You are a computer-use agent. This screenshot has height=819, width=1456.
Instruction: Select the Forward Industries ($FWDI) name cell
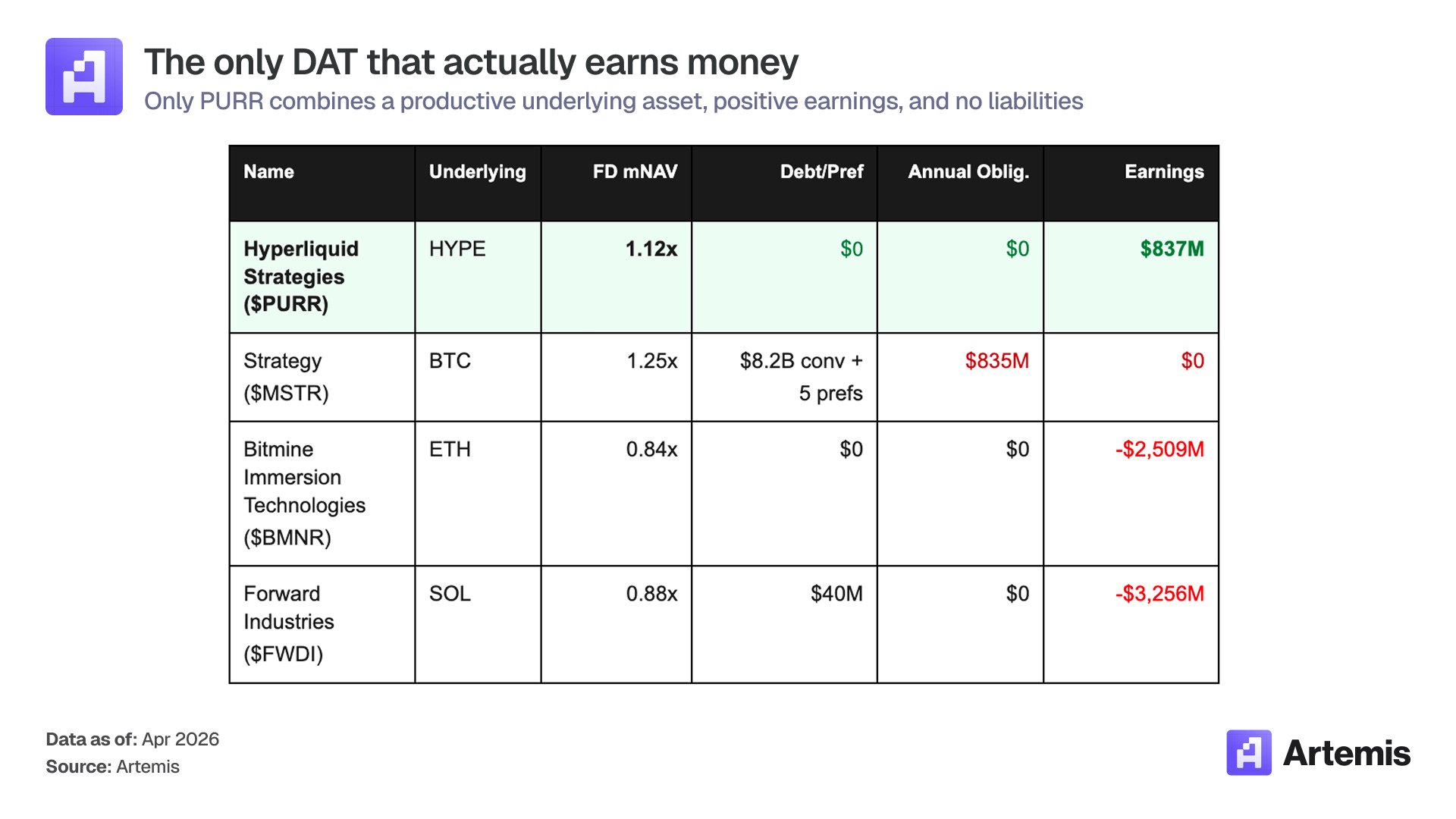pyautogui.click(x=288, y=623)
